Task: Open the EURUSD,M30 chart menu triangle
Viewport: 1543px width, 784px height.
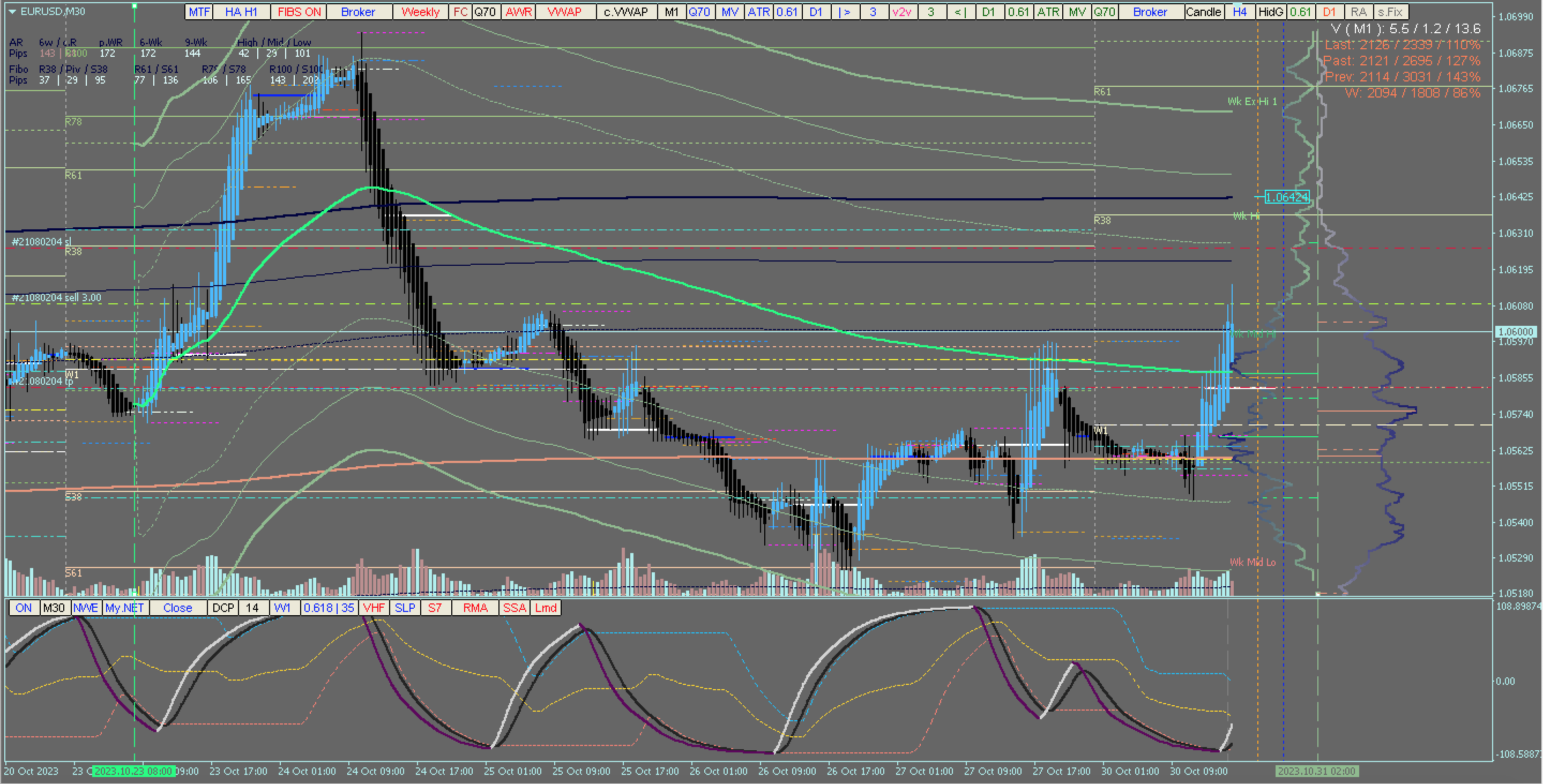Action: [x=11, y=11]
